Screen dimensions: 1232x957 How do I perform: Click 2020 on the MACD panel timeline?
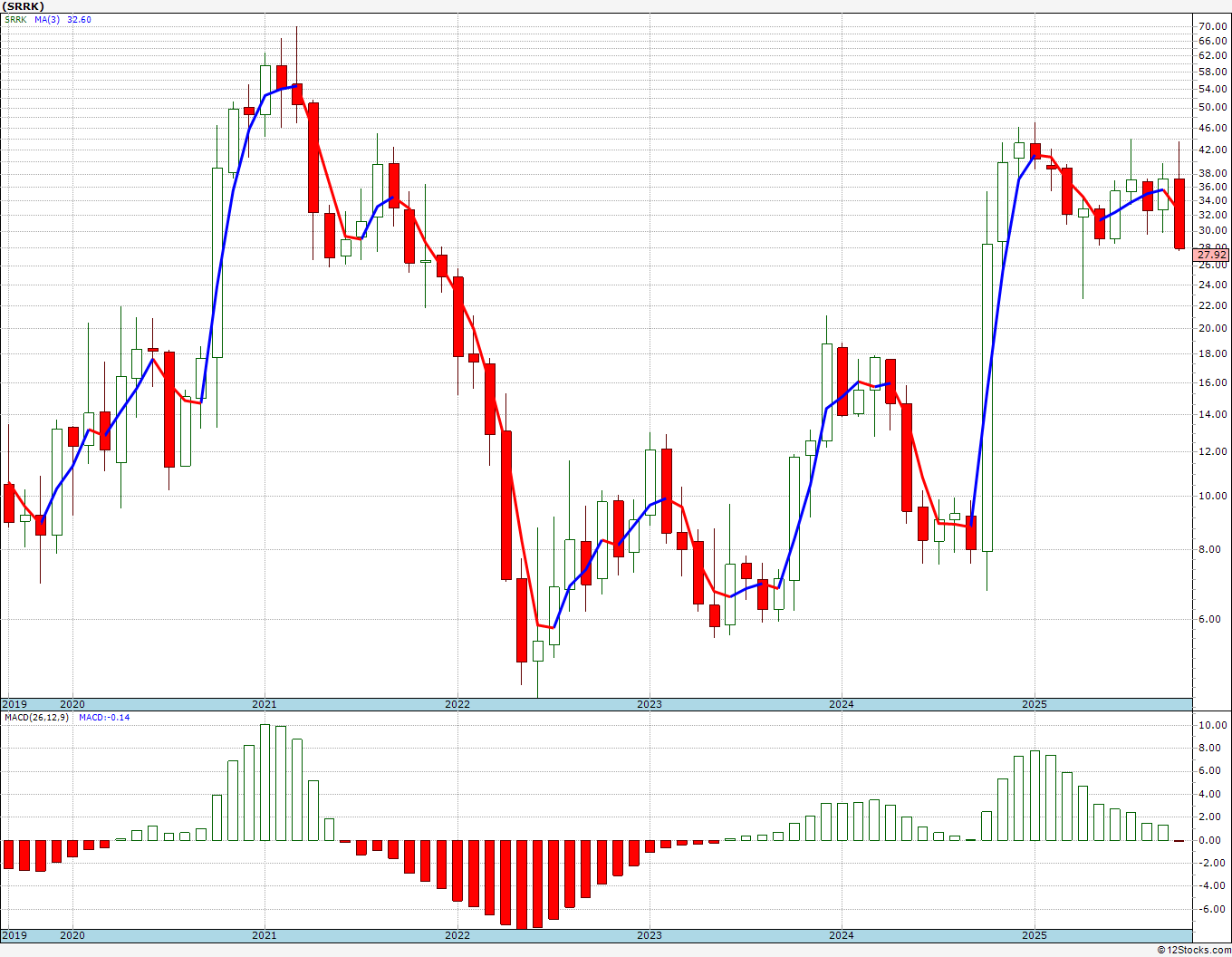[x=72, y=935]
